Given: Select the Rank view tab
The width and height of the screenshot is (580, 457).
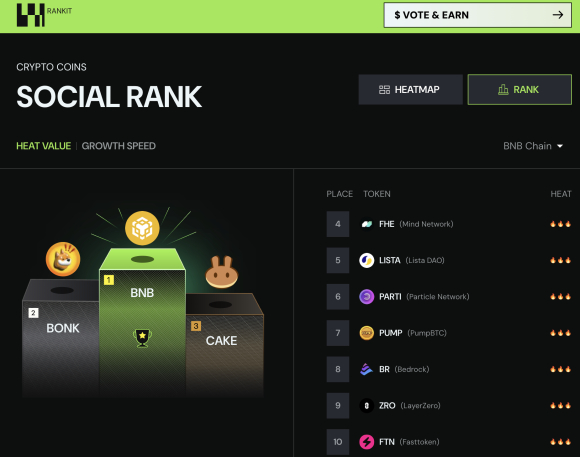Looking at the screenshot, I should [520, 90].
